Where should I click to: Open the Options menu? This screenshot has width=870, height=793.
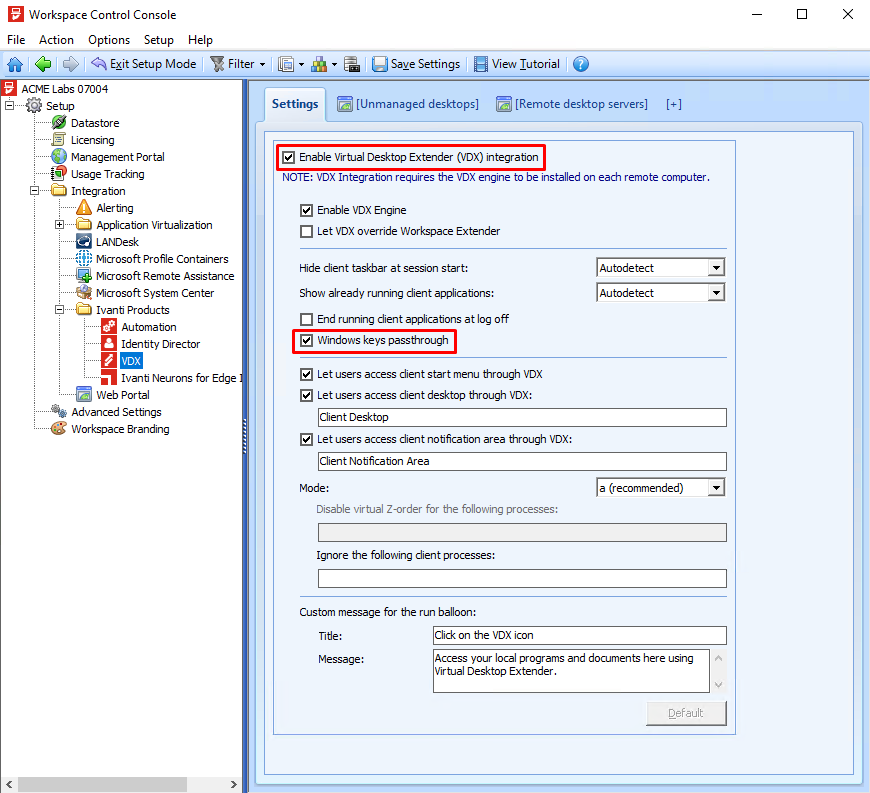pyautogui.click(x=108, y=39)
